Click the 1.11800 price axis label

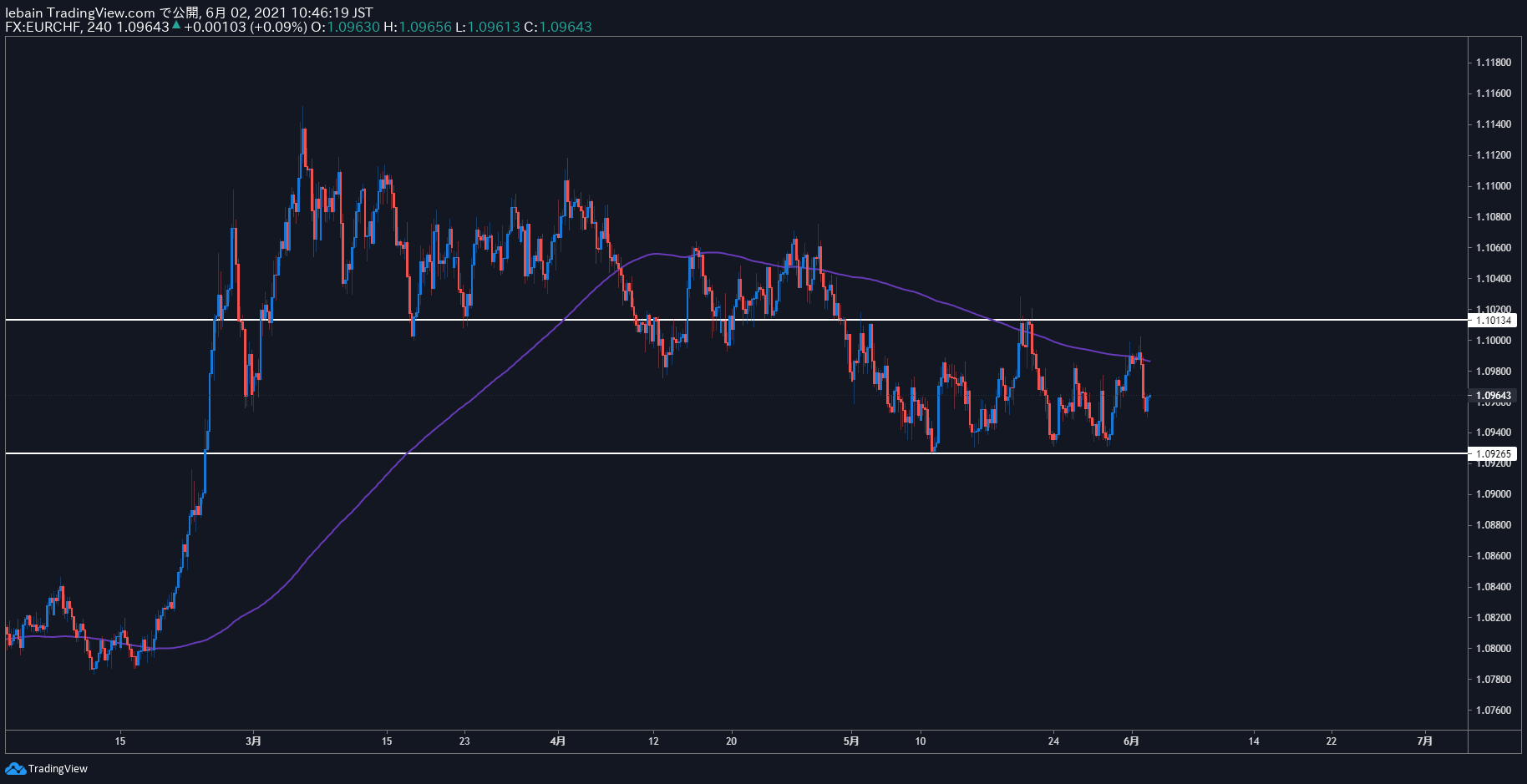[x=1494, y=63]
